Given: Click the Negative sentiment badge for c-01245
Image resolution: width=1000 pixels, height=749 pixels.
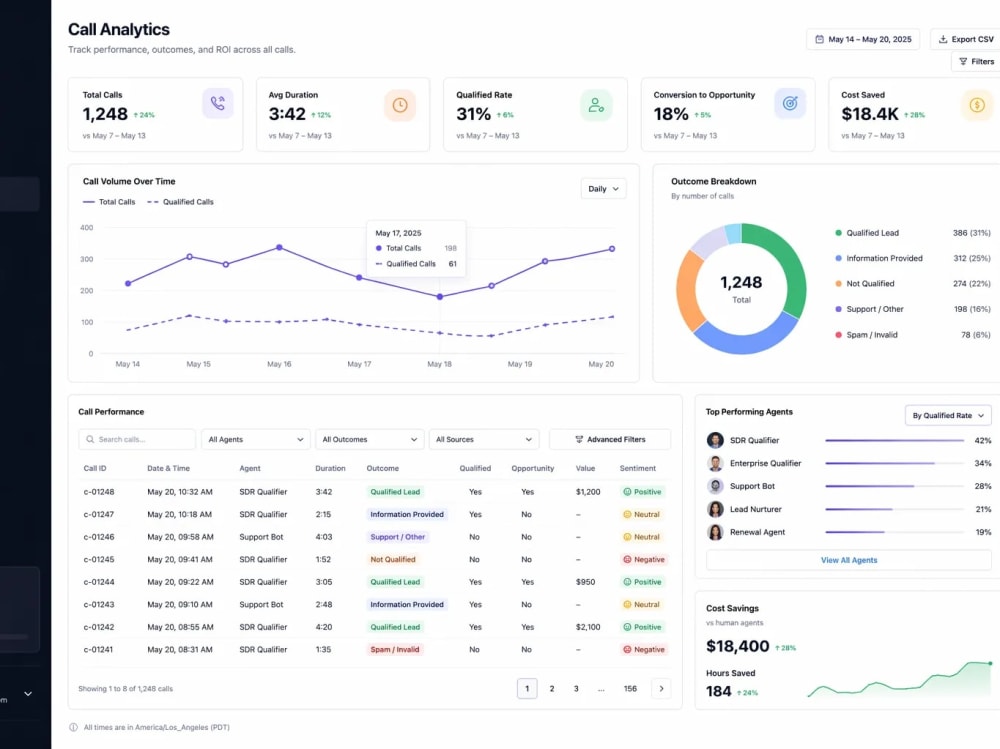Looking at the screenshot, I should point(643,560).
